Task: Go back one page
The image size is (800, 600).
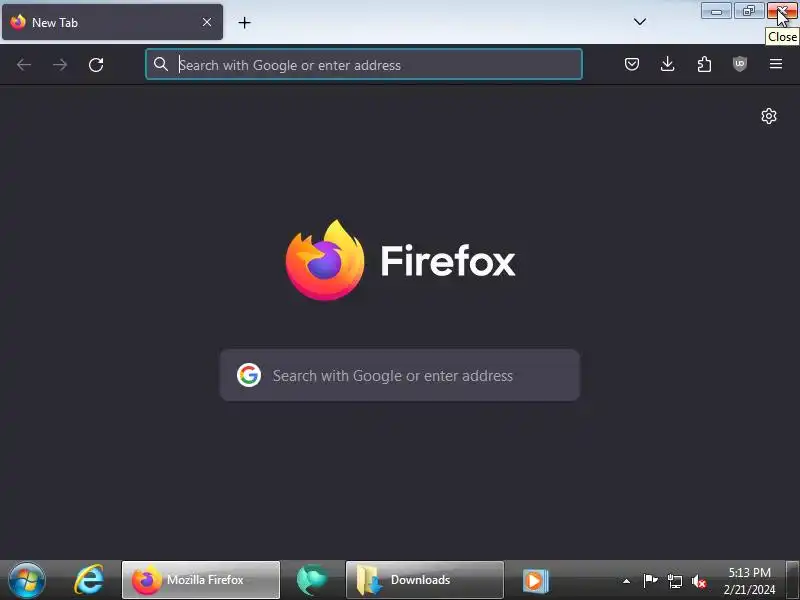Action: 24,64
